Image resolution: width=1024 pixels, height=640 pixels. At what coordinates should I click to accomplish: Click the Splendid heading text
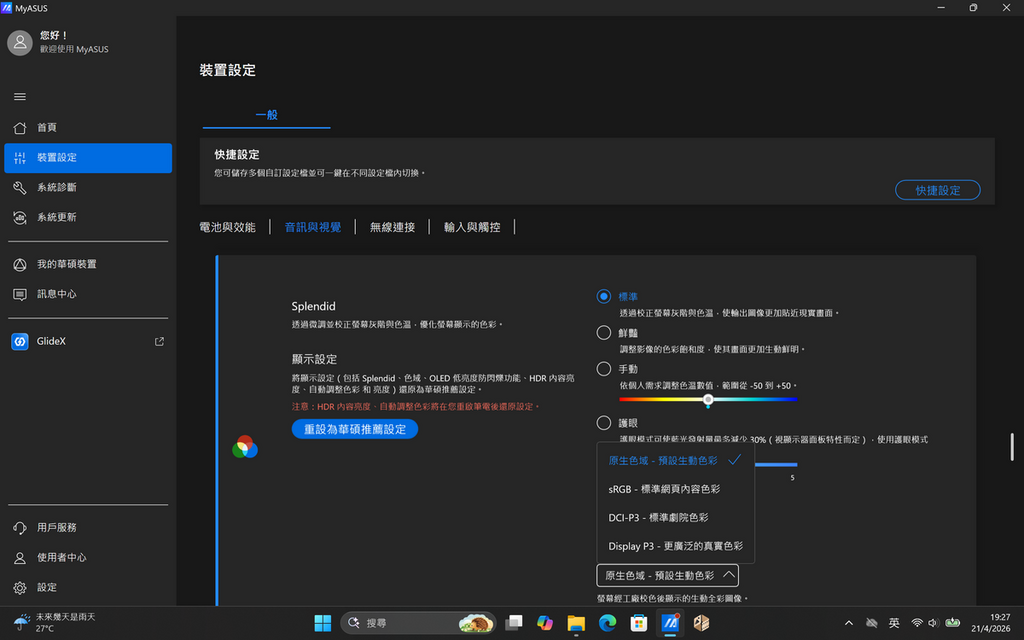tap(313, 306)
